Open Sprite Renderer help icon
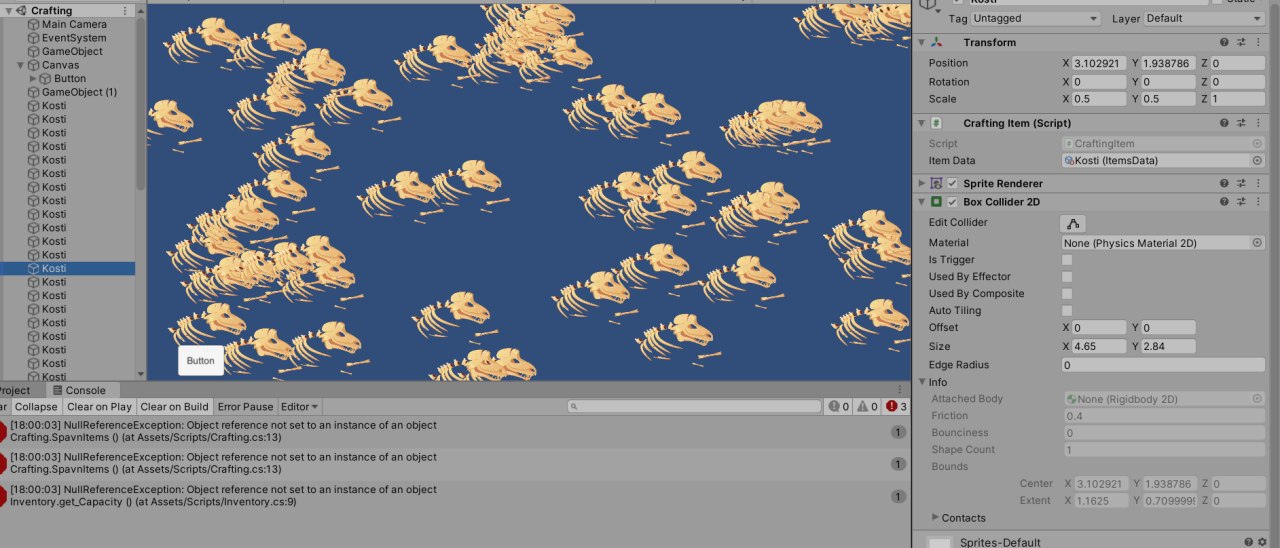 [x=1224, y=184]
